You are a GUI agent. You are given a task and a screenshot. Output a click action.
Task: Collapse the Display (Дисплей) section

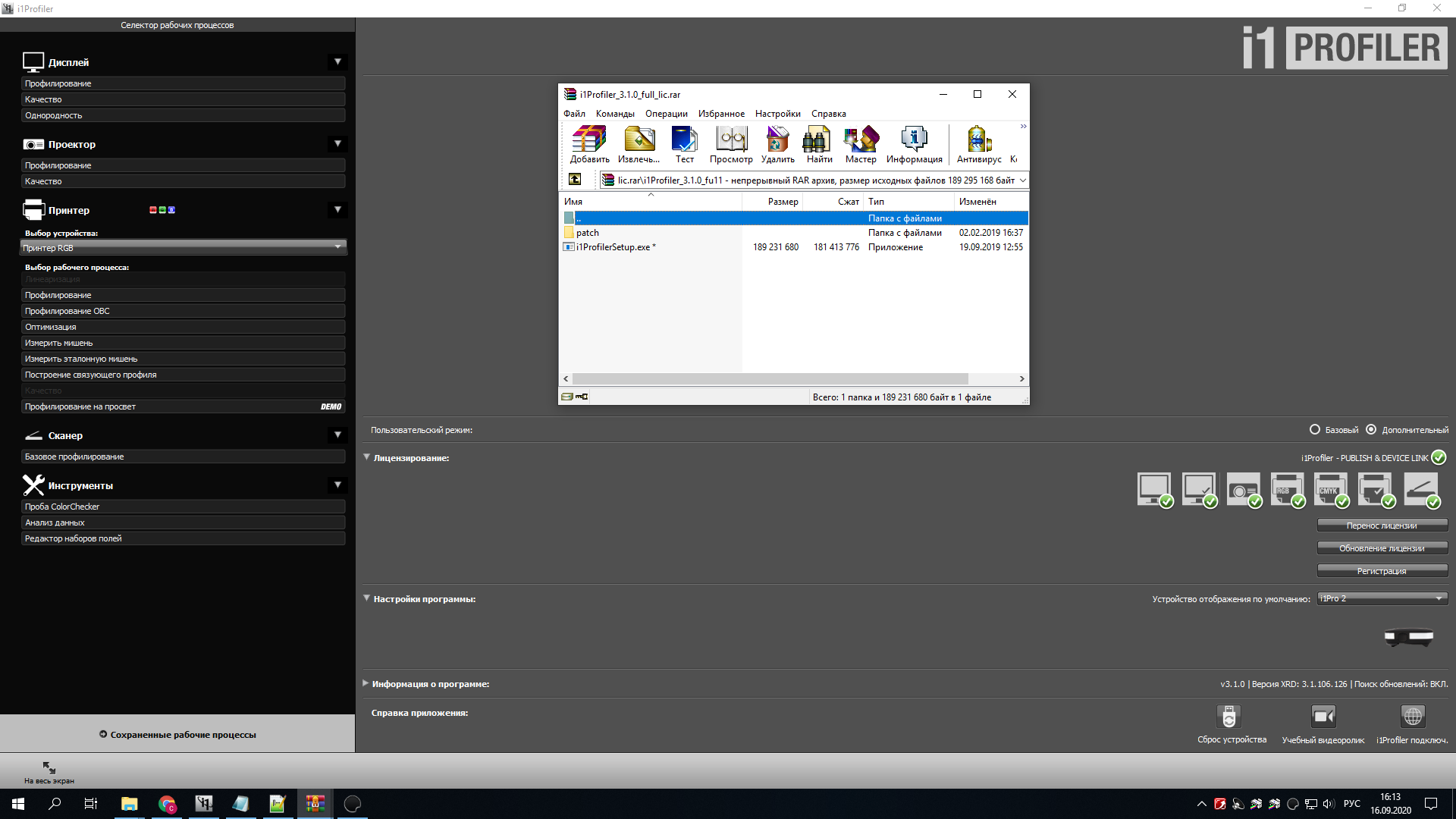tap(338, 62)
